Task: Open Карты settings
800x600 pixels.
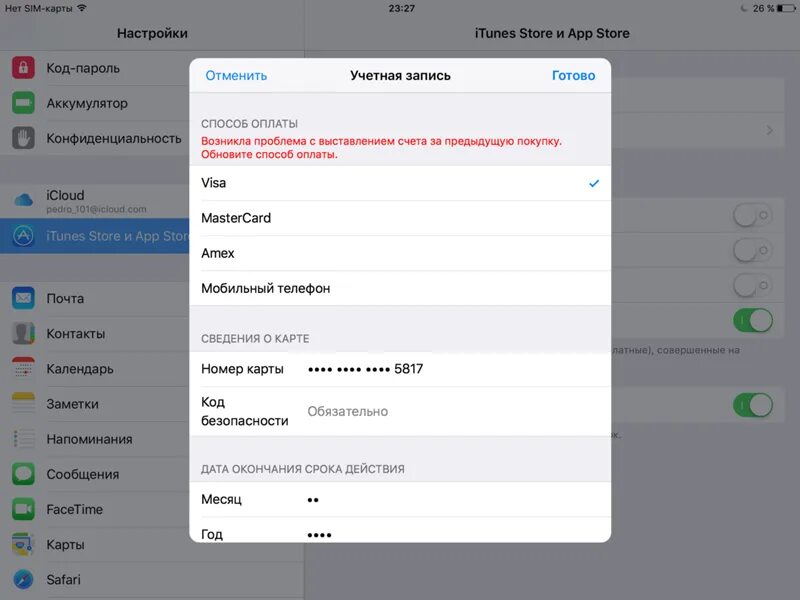Action: 94,544
